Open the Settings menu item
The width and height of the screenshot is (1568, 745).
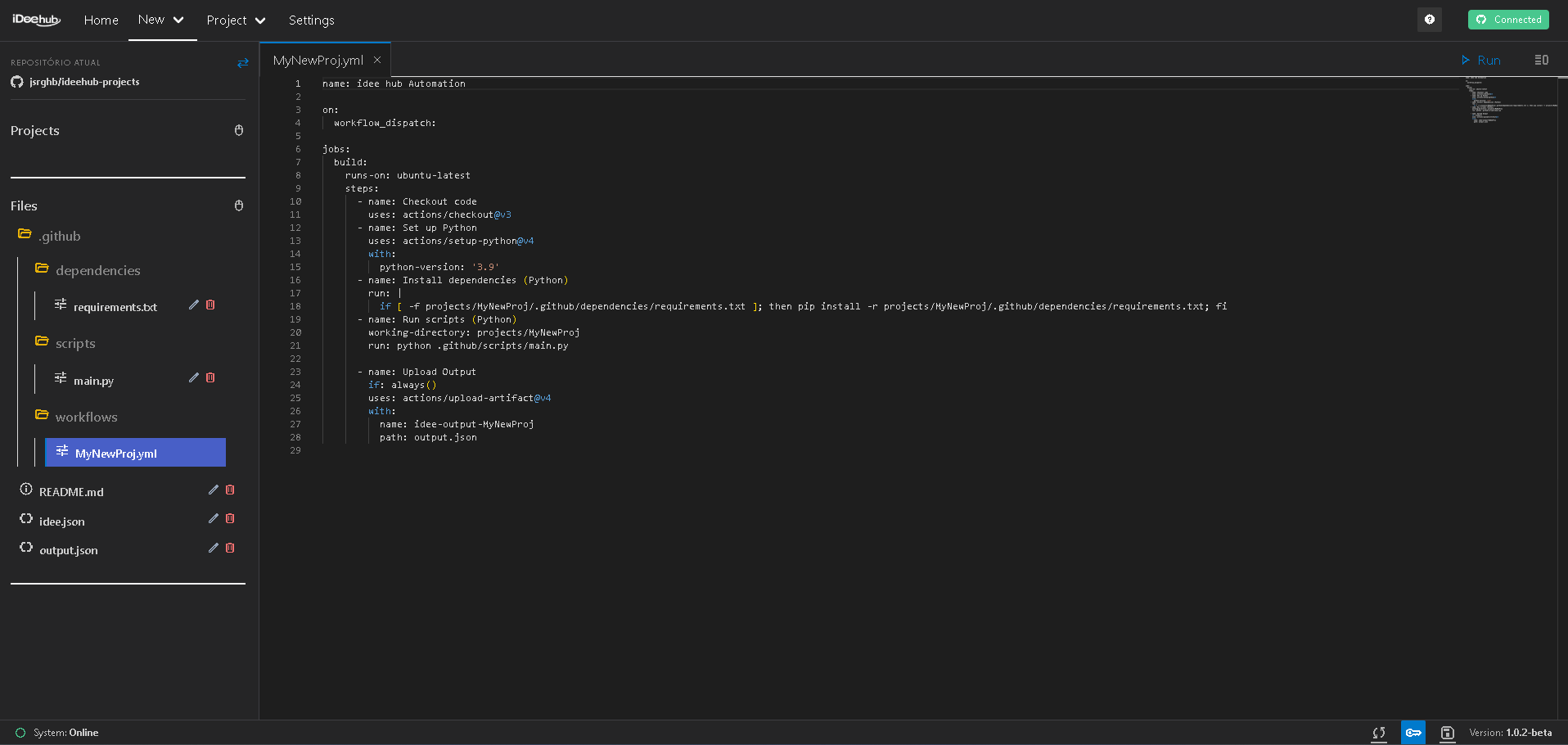(311, 20)
